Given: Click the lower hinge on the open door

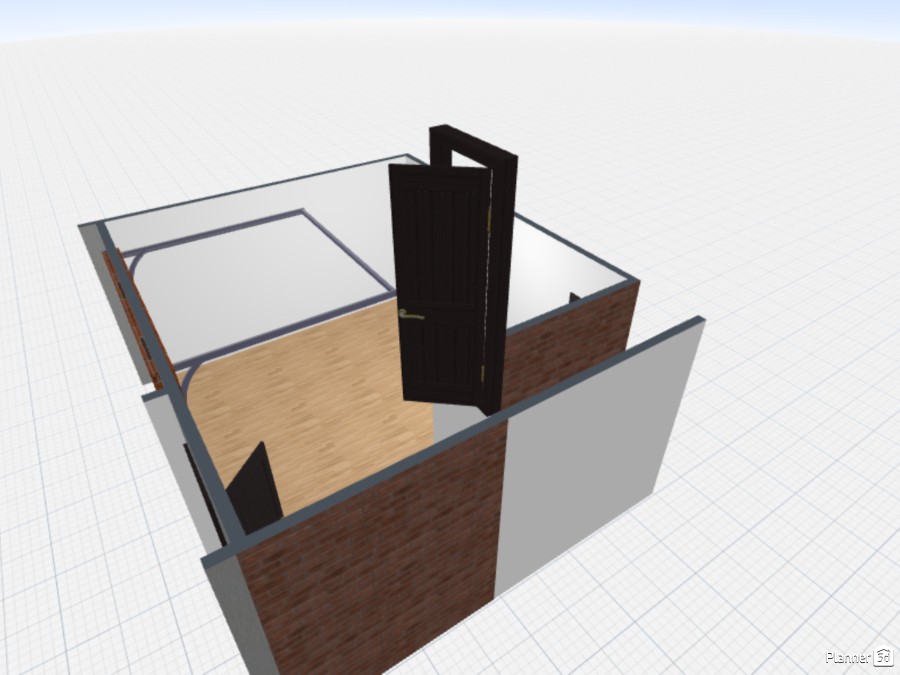Looking at the screenshot, I should point(487,375).
